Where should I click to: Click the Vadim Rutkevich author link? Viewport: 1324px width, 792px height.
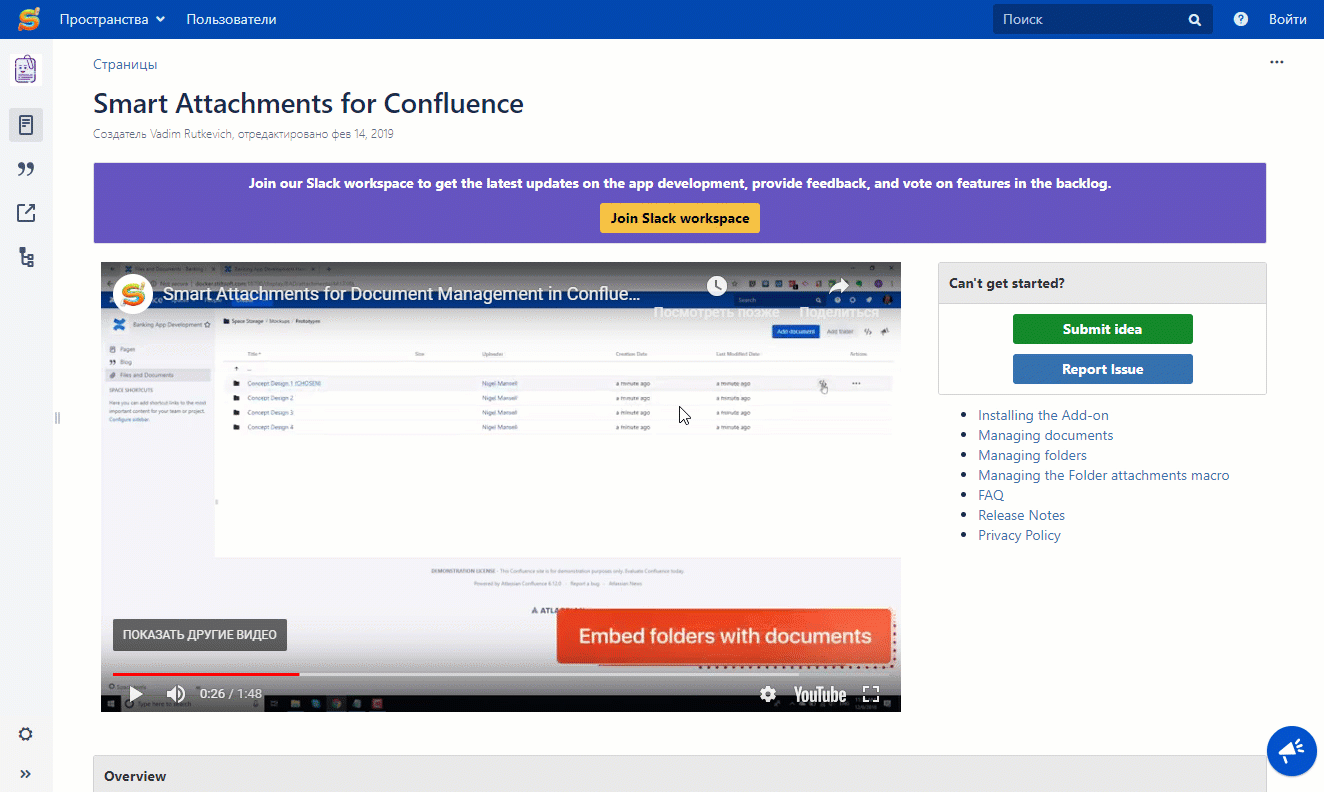(x=192, y=134)
